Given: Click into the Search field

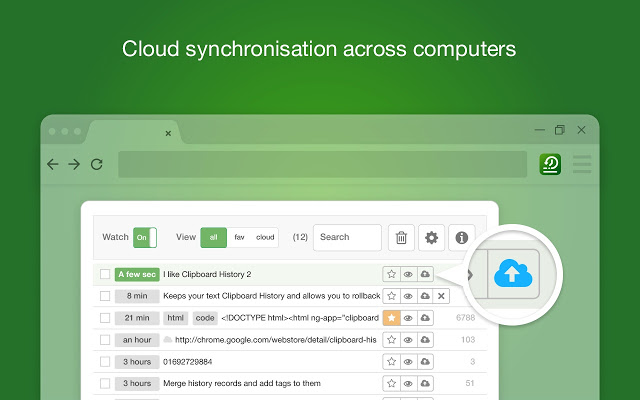Looking at the screenshot, I should [x=347, y=237].
